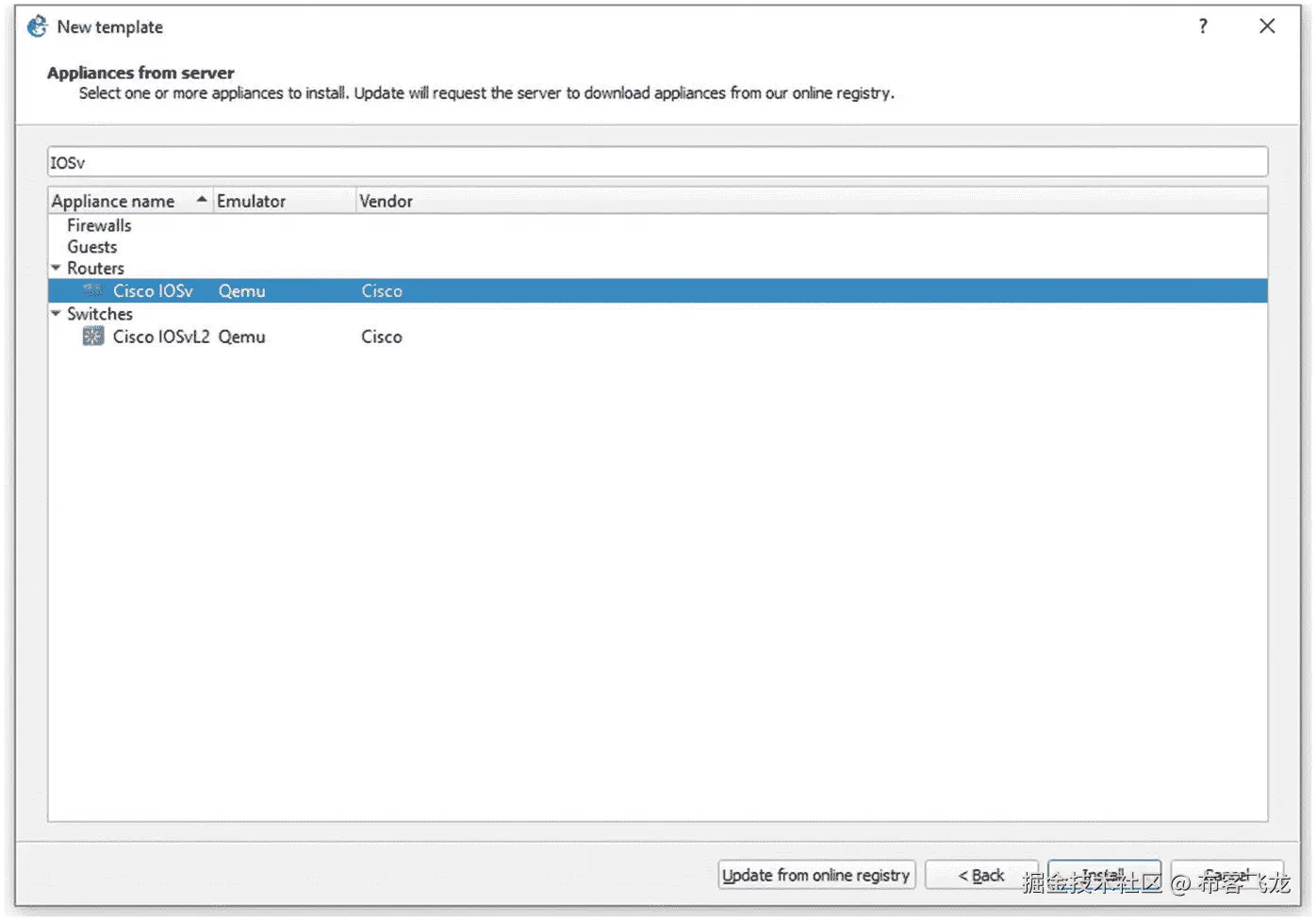Screen dimensions: 1316x921
Task: Click Cisco vendor cell in IOSv row
Action: [x=382, y=291]
